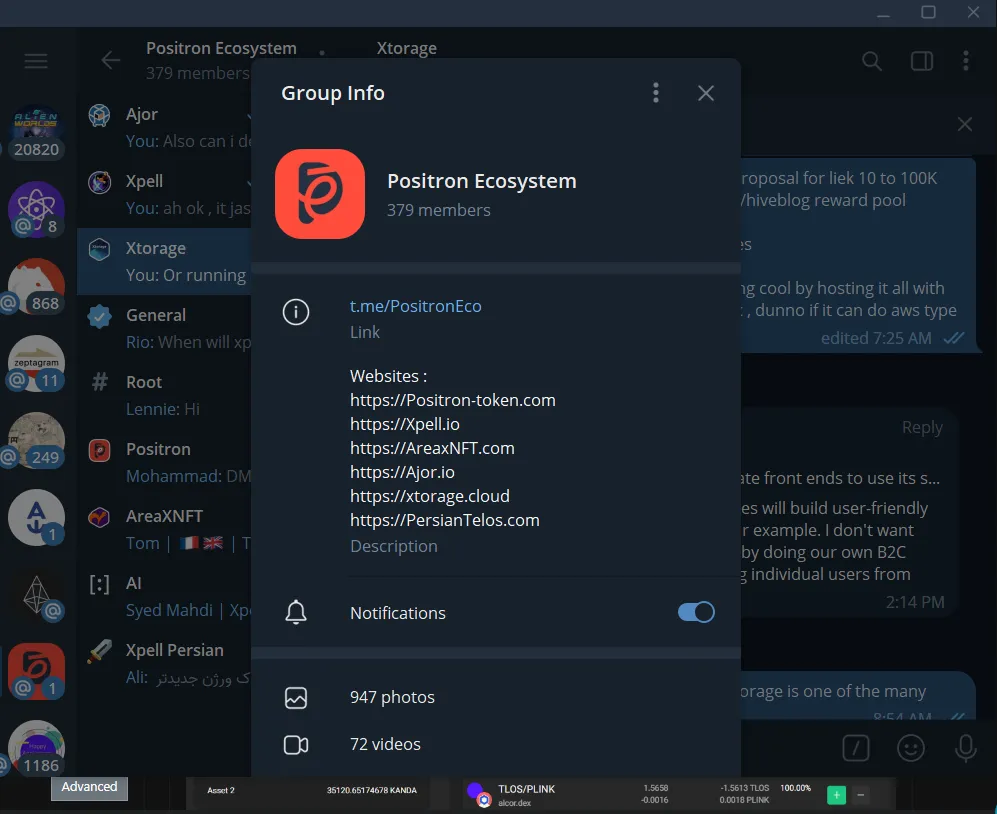Open Group Info three-dot options menu
Screen dimensions: 997x814
coord(656,93)
